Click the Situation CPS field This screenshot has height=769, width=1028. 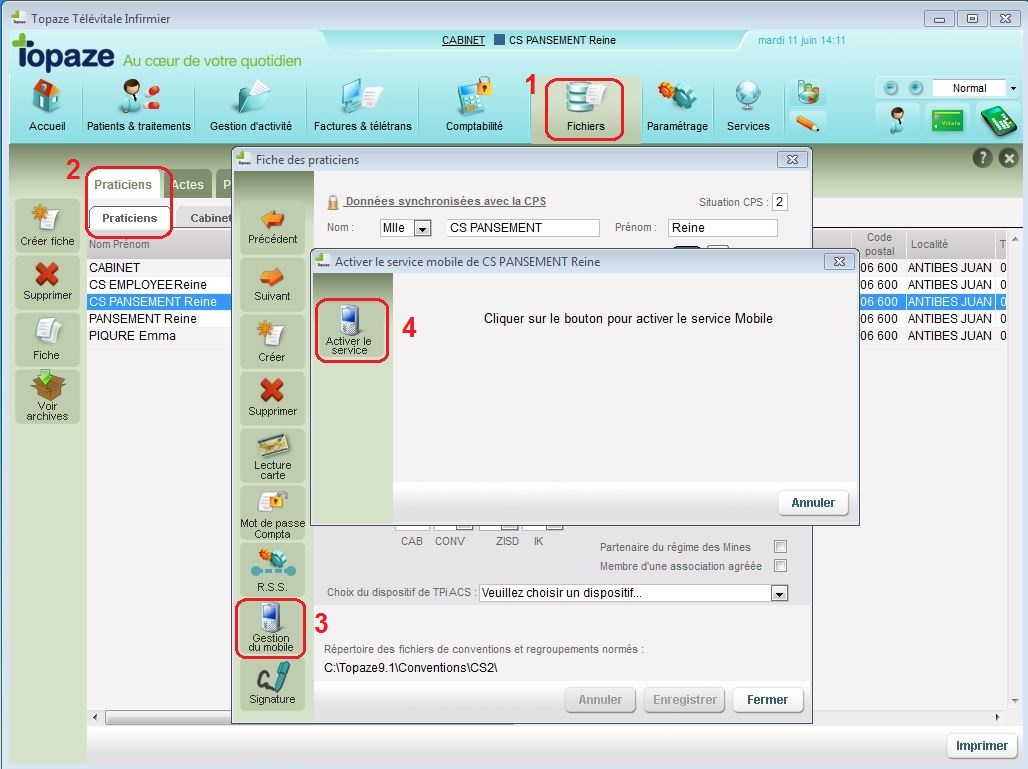(780, 202)
